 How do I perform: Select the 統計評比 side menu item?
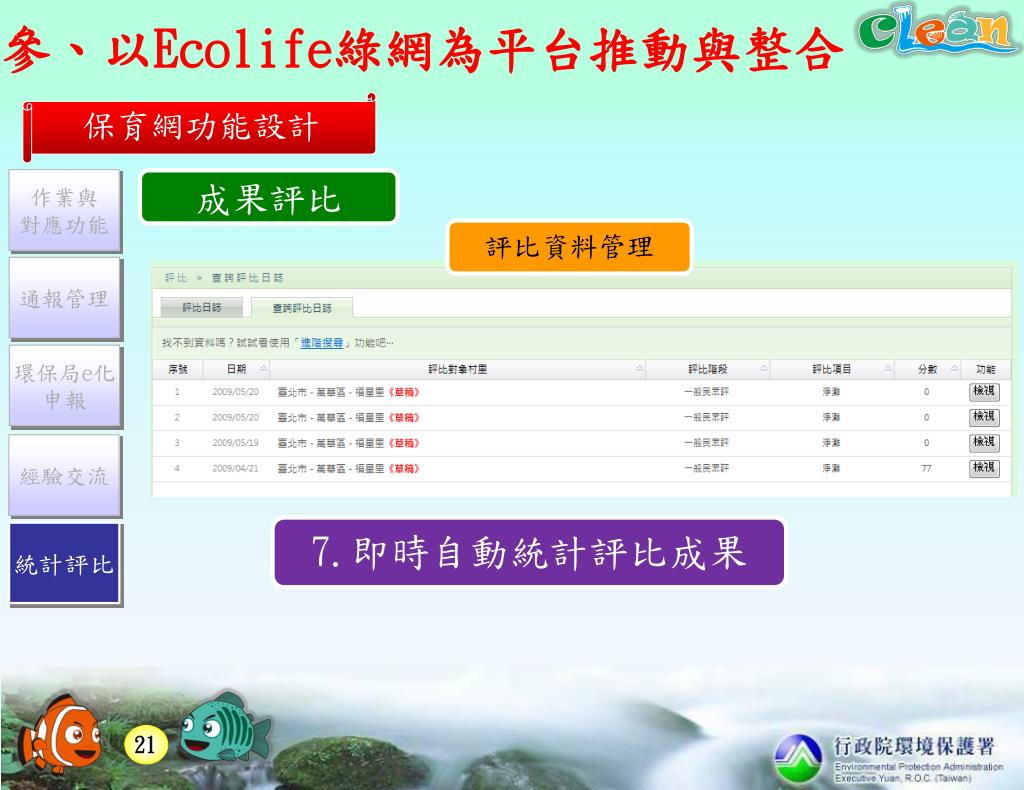tap(65, 564)
